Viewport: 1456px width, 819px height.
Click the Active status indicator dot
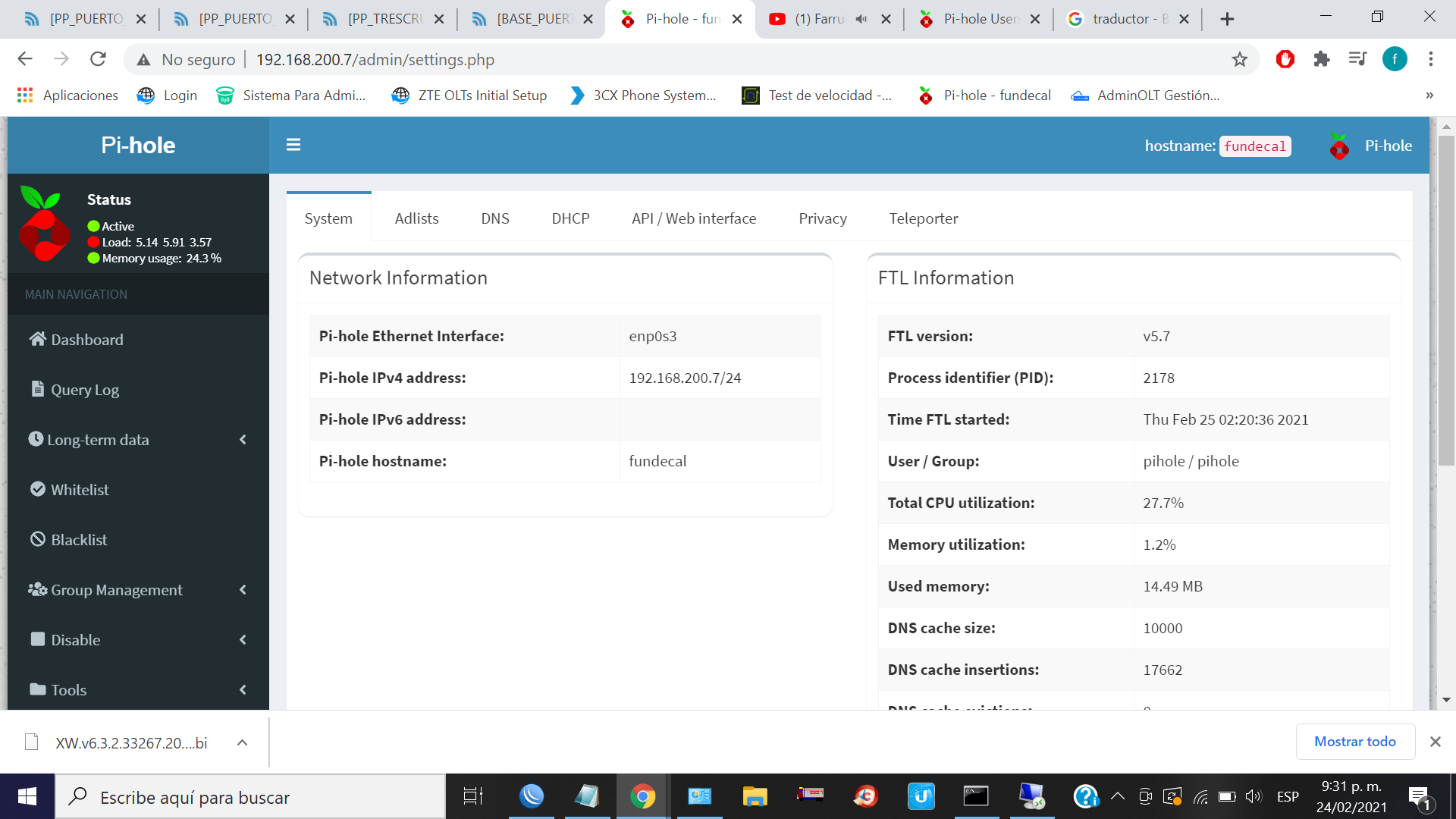93,226
